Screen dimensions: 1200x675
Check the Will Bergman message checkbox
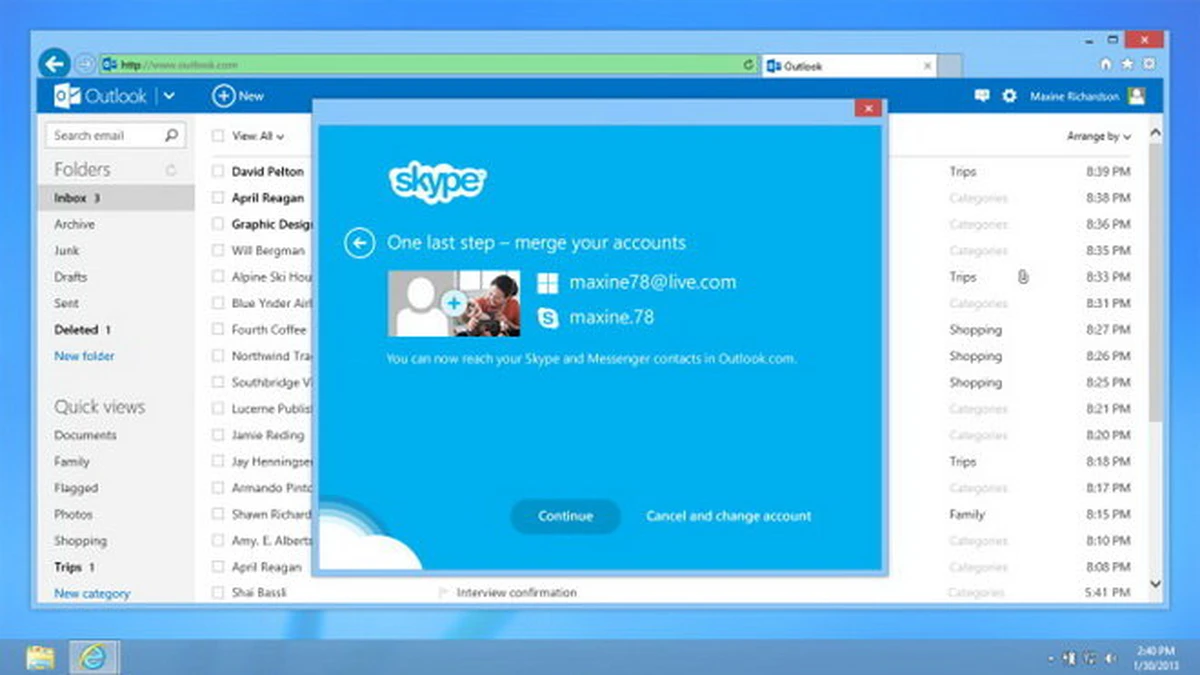pos(218,251)
